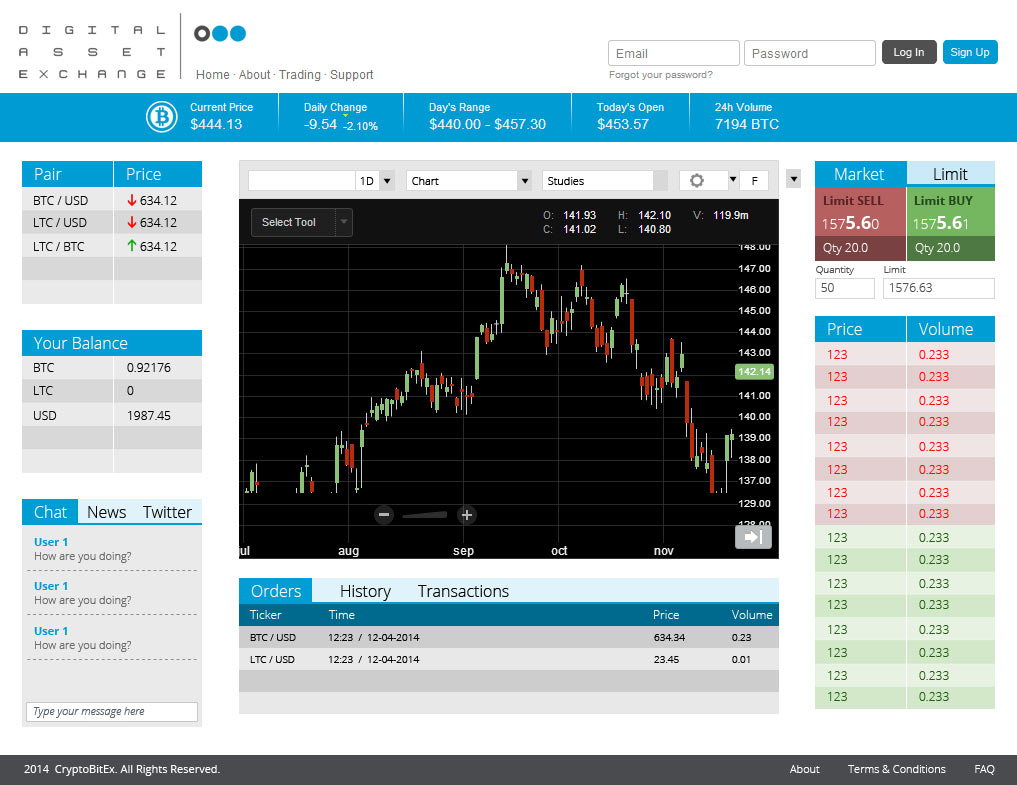Click the zoom-out minus icon on chart
This screenshot has height=785, width=1017.
(384, 515)
